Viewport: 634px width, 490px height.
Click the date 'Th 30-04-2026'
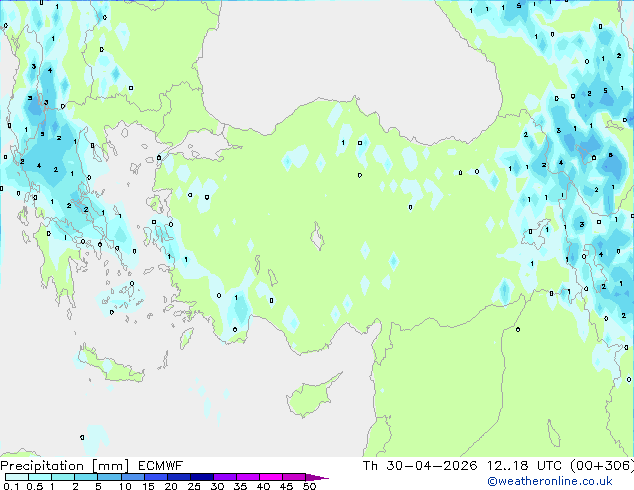click(420, 466)
